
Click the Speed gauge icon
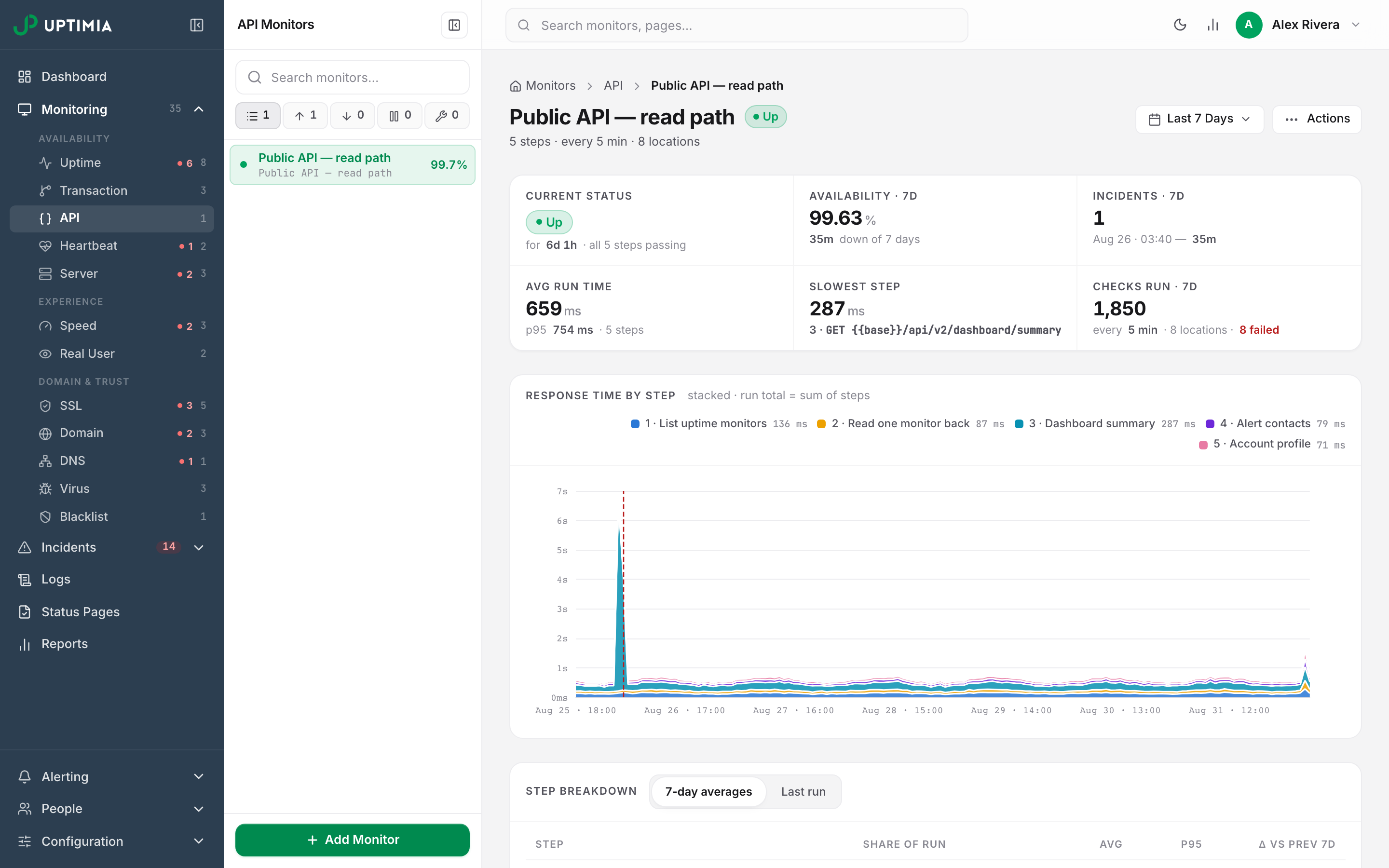tap(45, 326)
